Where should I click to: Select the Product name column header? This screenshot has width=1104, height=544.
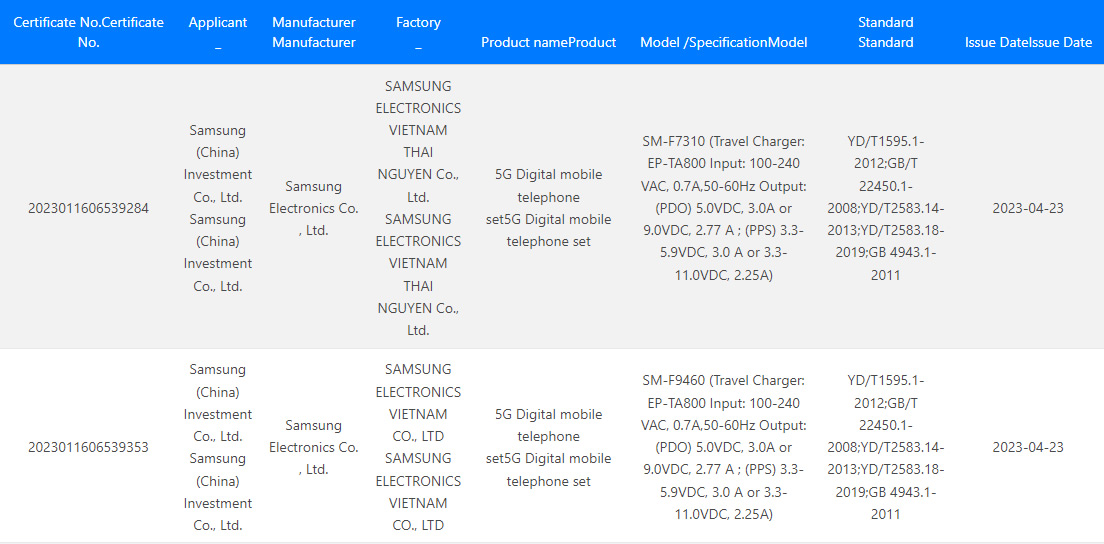pyautogui.click(x=548, y=42)
